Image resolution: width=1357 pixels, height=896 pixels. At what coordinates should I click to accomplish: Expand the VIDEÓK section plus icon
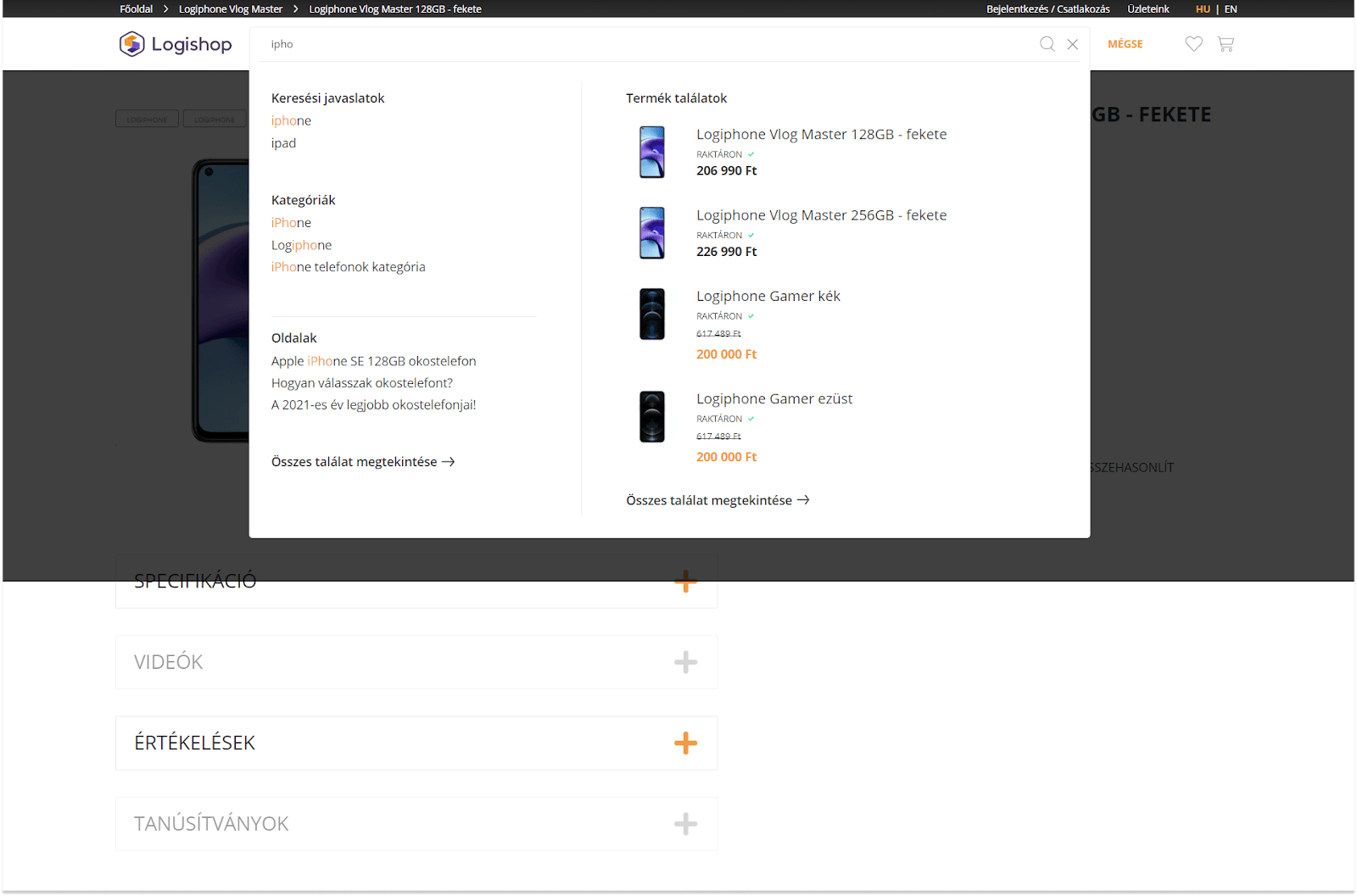[685, 662]
